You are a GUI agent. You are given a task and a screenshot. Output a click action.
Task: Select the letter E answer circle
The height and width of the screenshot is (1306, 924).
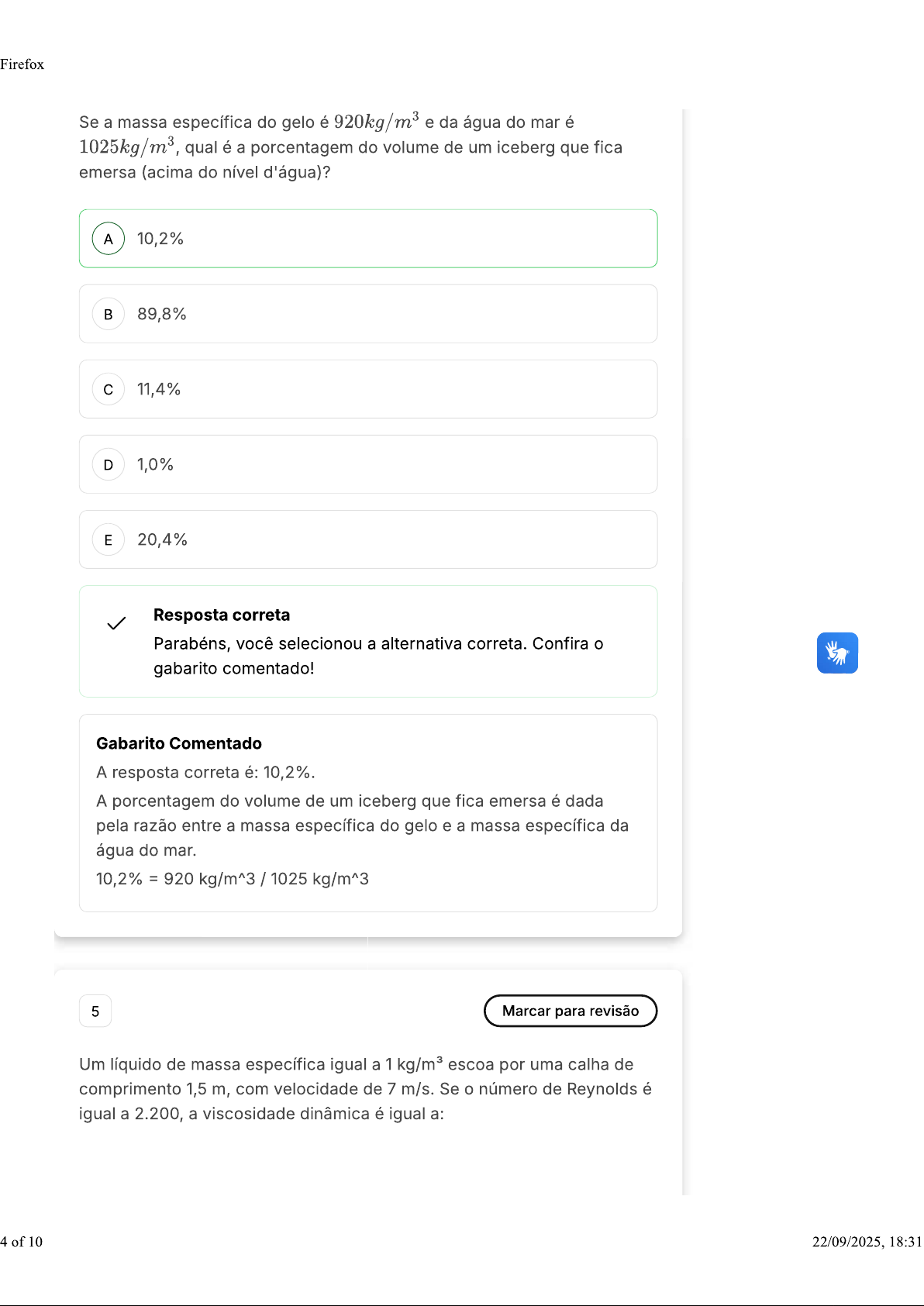(x=109, y=539)
